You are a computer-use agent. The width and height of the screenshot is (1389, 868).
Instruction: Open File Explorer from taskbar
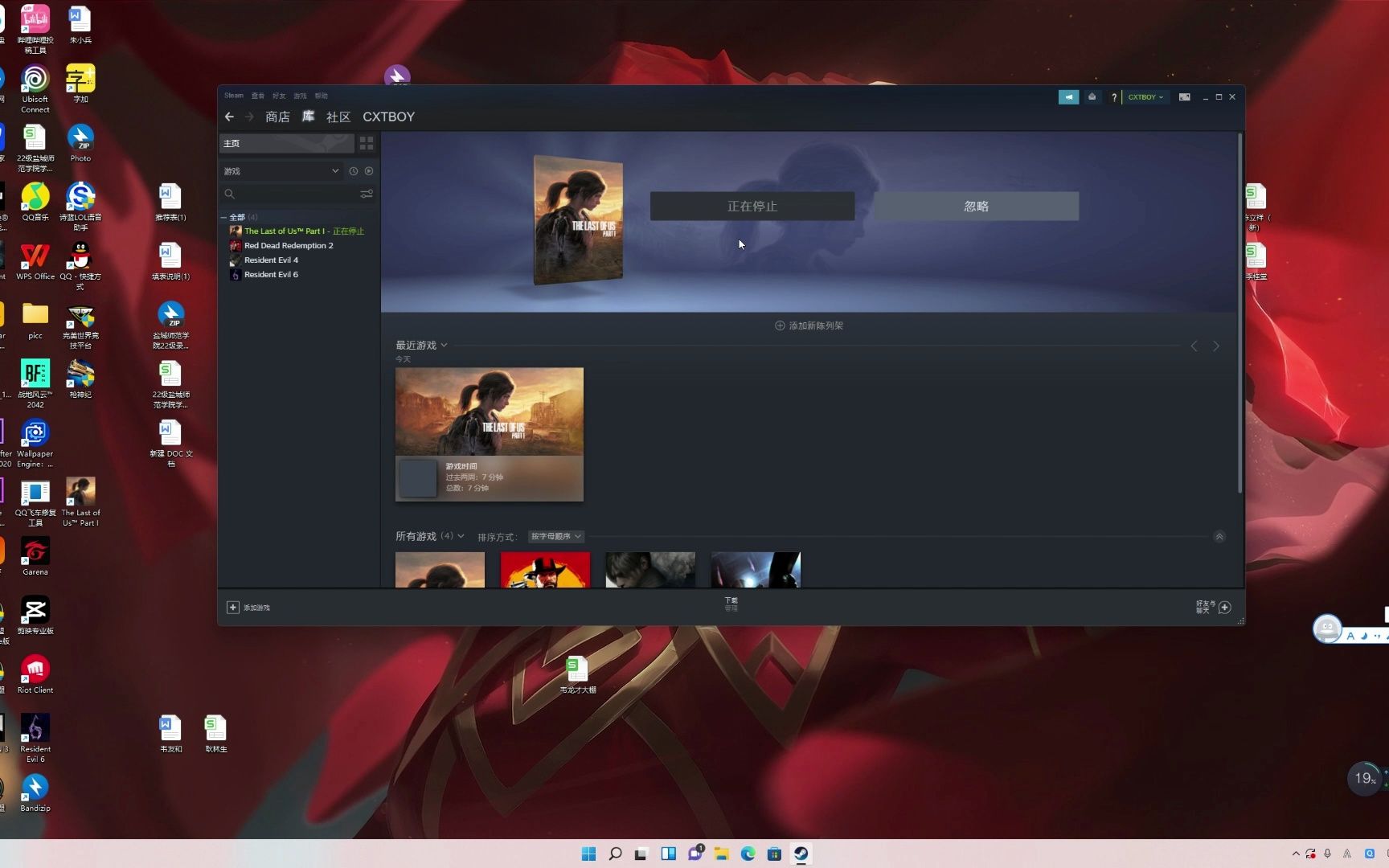coord(721,854)
